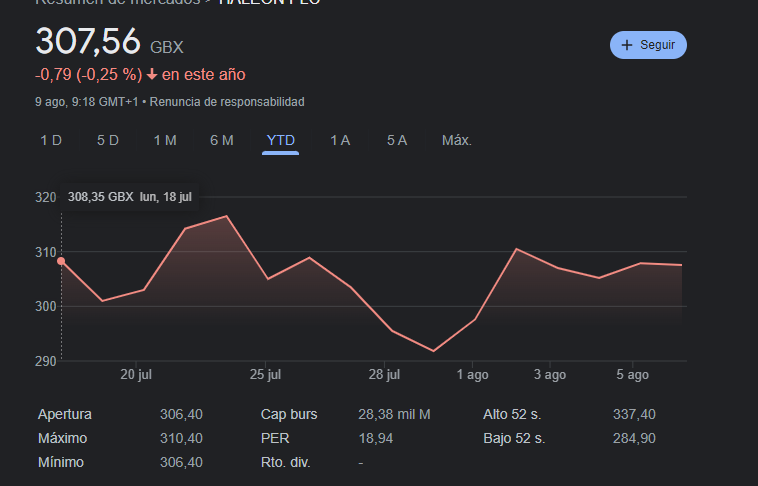Viewport: 758px width, 486px height.
Task: Click the 28 jul axis label
Action: (x=384, y=374)
